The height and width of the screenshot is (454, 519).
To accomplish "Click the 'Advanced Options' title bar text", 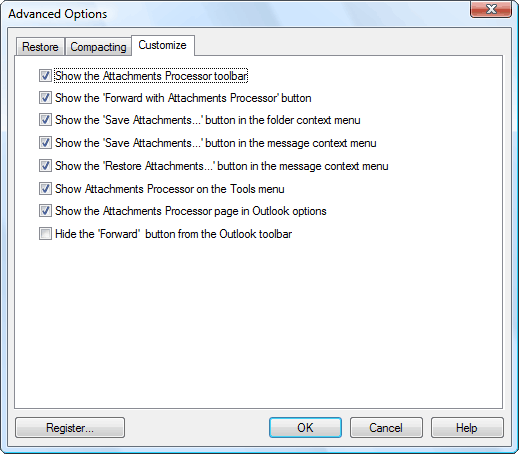I will (58, 14).
